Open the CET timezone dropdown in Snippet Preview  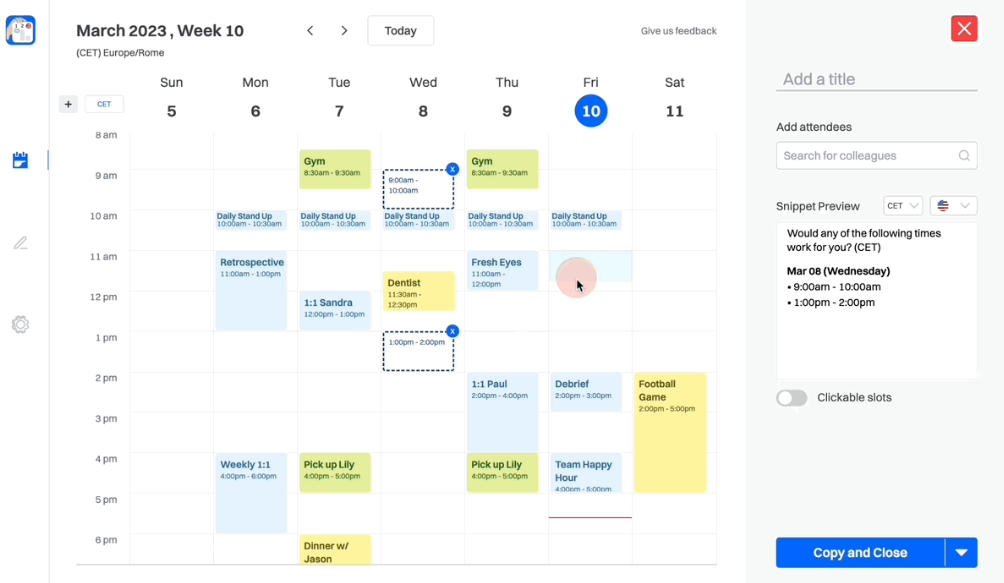(x=903, y=206)
